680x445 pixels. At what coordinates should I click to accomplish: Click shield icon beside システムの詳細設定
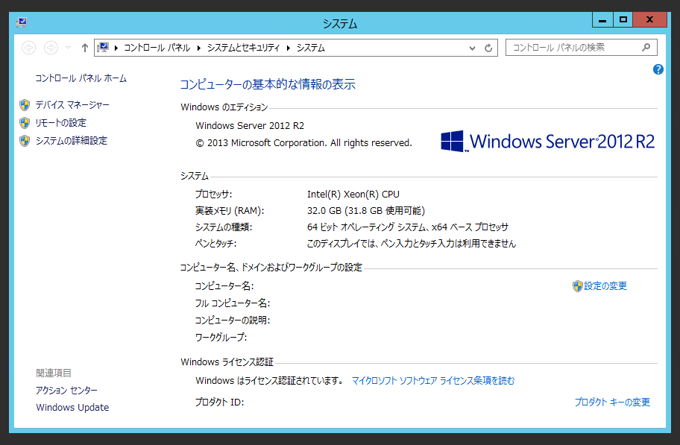tap(25, 141)
